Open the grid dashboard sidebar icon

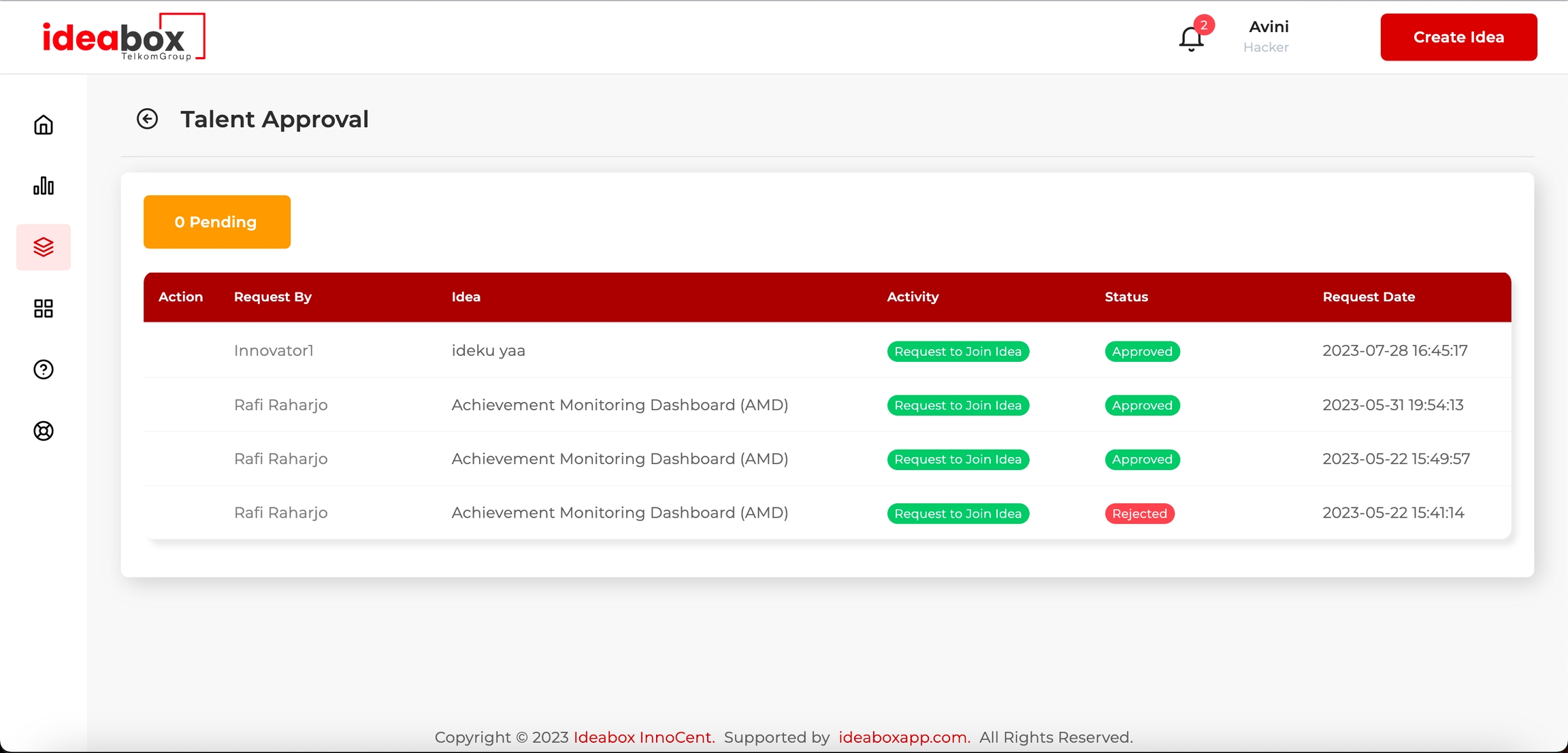pyautogui.click(x=44, y=309)
